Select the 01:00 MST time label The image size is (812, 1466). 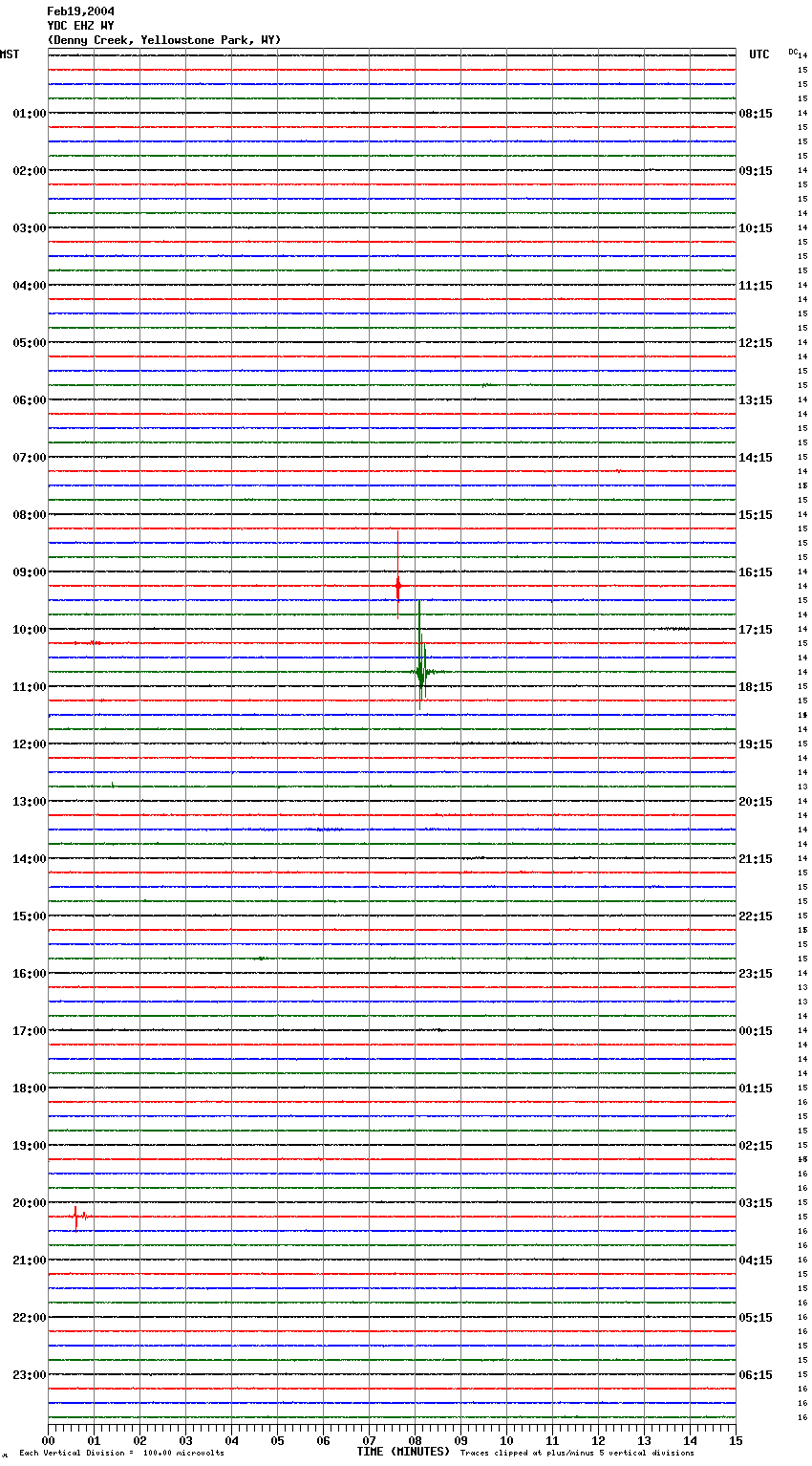[29, 114]
